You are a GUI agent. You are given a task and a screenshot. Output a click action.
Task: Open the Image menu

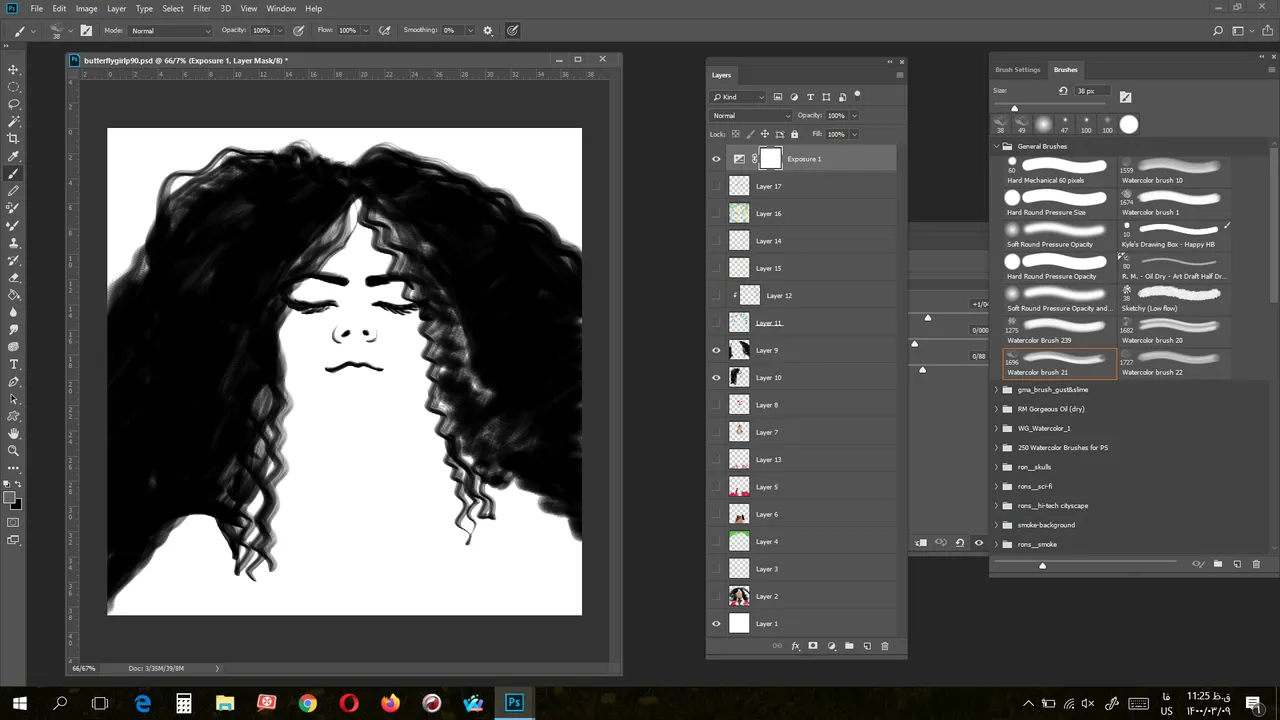click(87, 8)
